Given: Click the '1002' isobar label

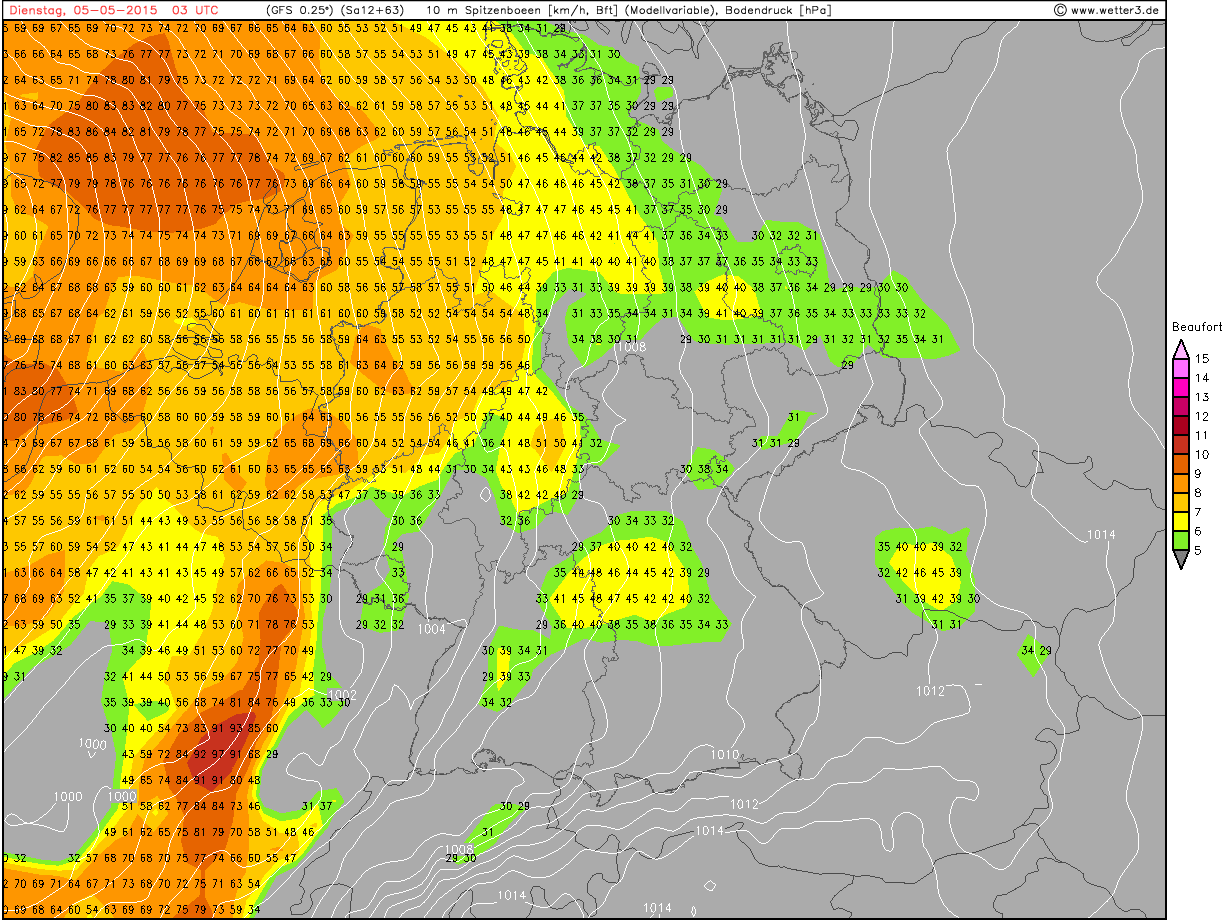Looking at the screenshot, I should 342,694.
